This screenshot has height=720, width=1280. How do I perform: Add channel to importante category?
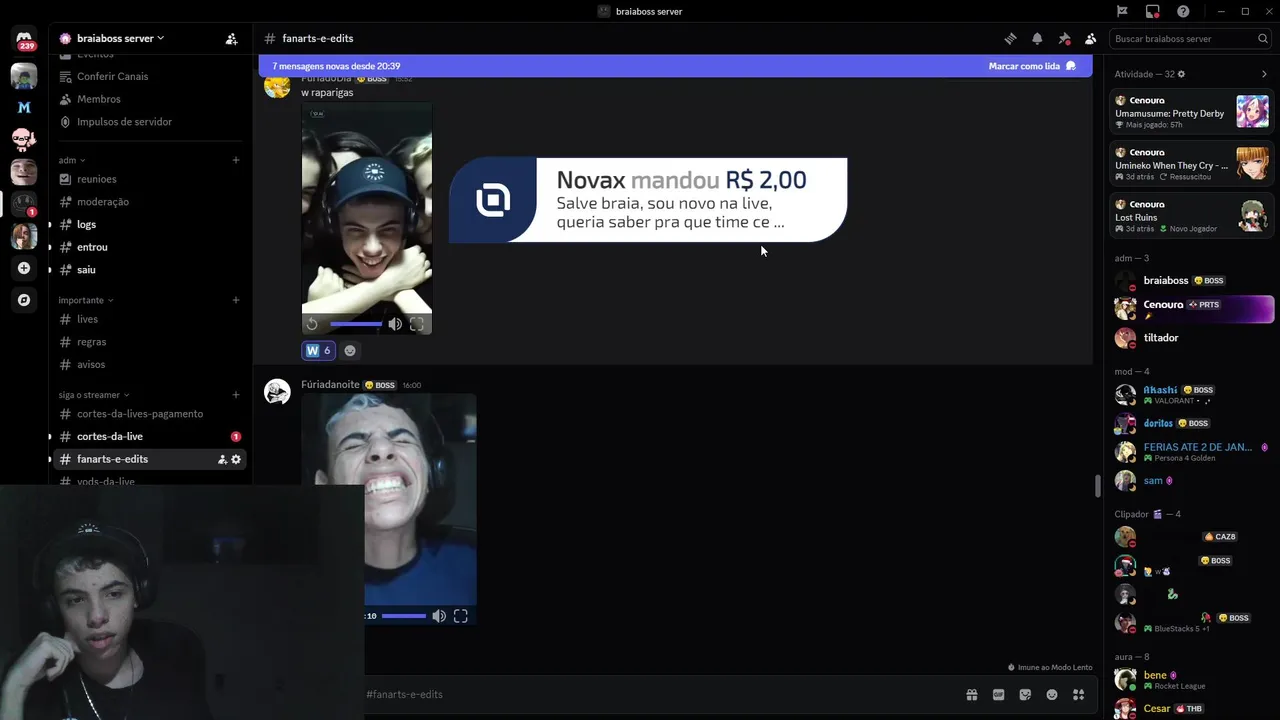pos(236,300)
